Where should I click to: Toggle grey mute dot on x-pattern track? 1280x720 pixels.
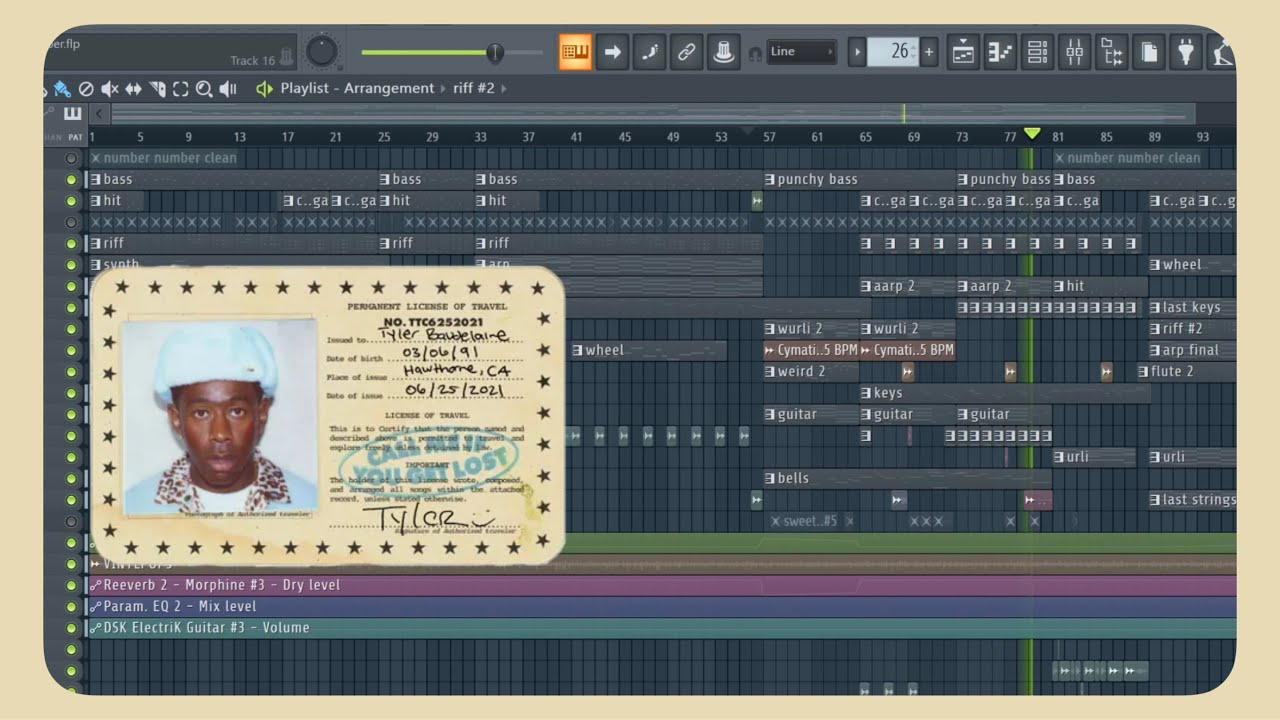click(x=71, y=222)
